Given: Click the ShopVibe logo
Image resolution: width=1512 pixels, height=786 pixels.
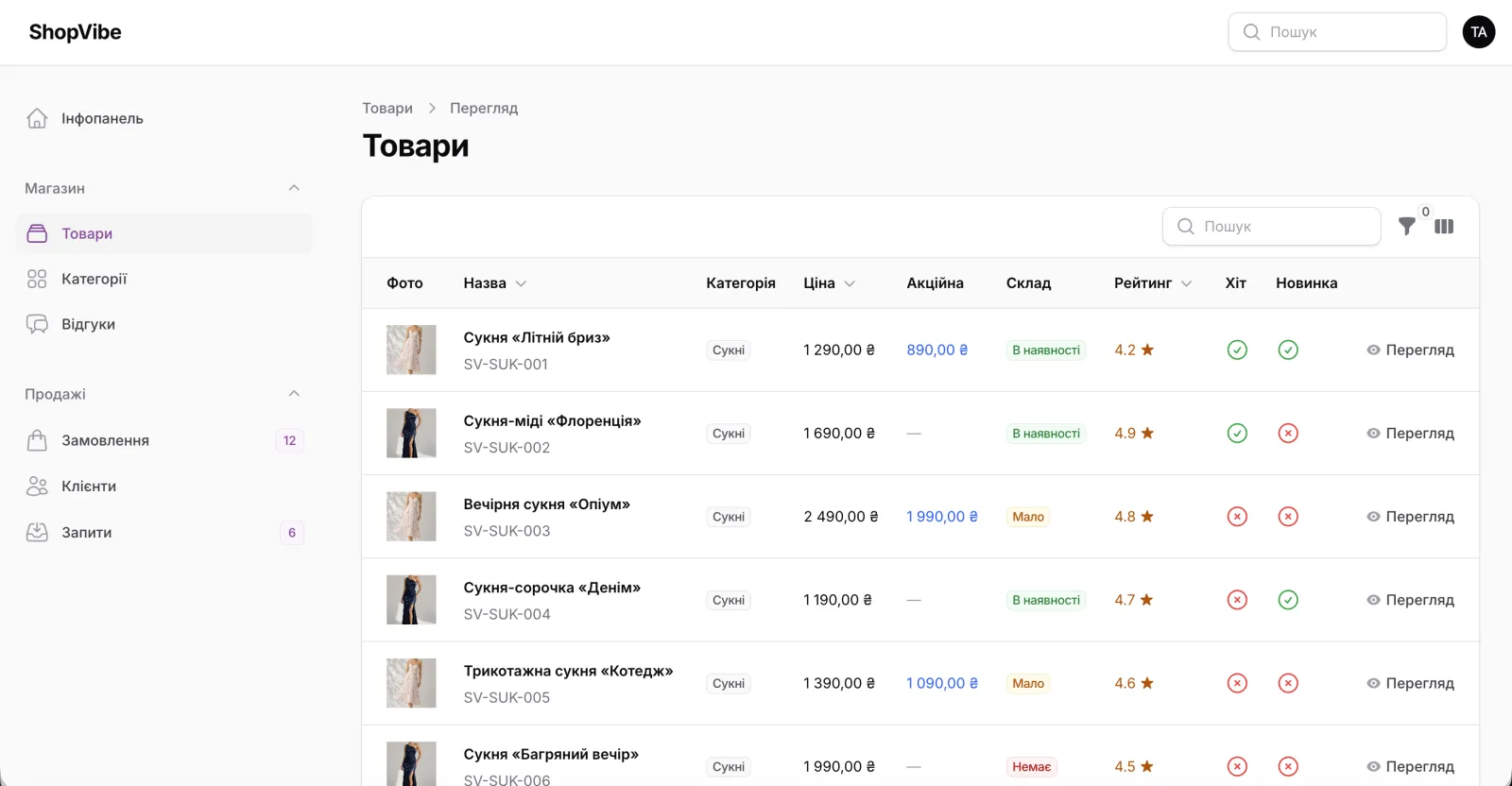Looking at the screenshot, I should [75, 32].
